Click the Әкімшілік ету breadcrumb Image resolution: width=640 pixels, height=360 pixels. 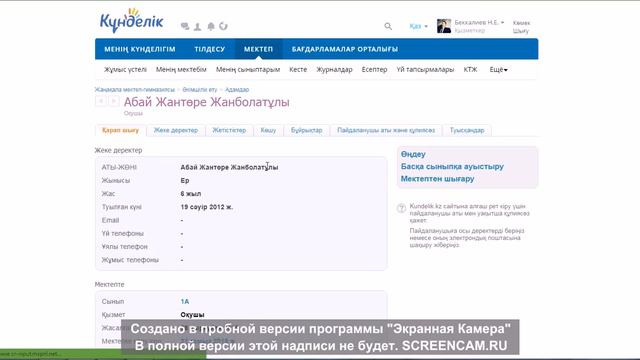pyautogui.click(x=200, y=89)
